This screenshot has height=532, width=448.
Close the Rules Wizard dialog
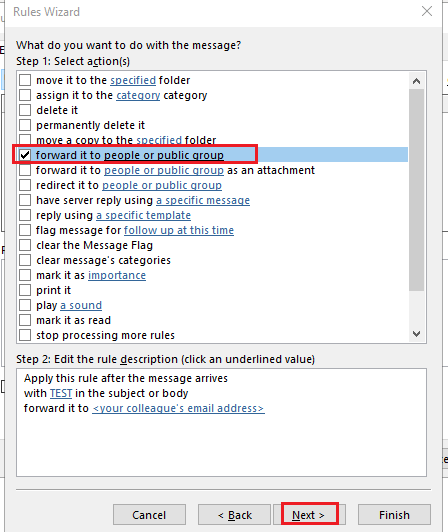427,11
